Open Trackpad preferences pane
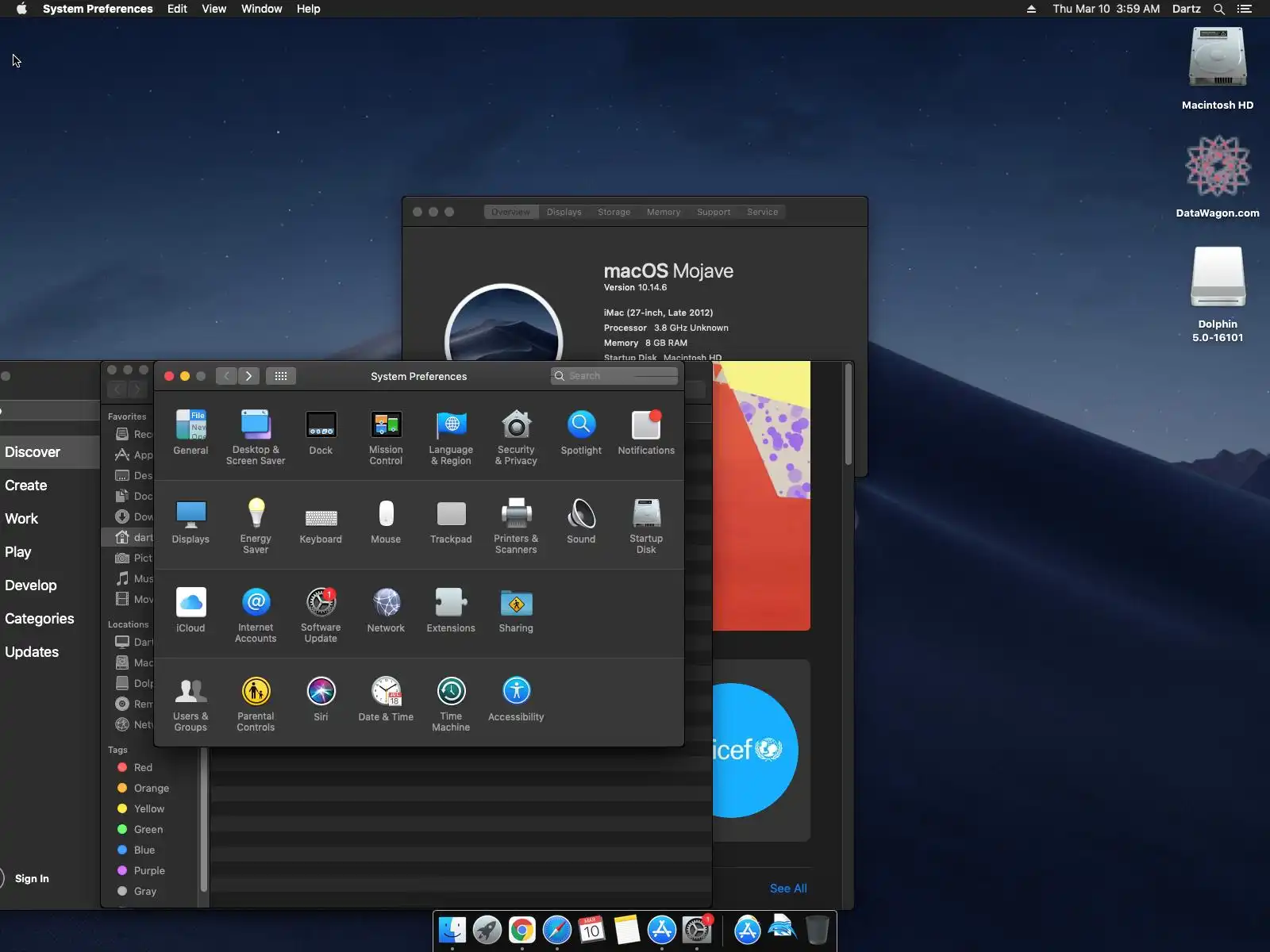This screenshot has height=952, width=1270. pyautogui.click(x=451, y=522)
